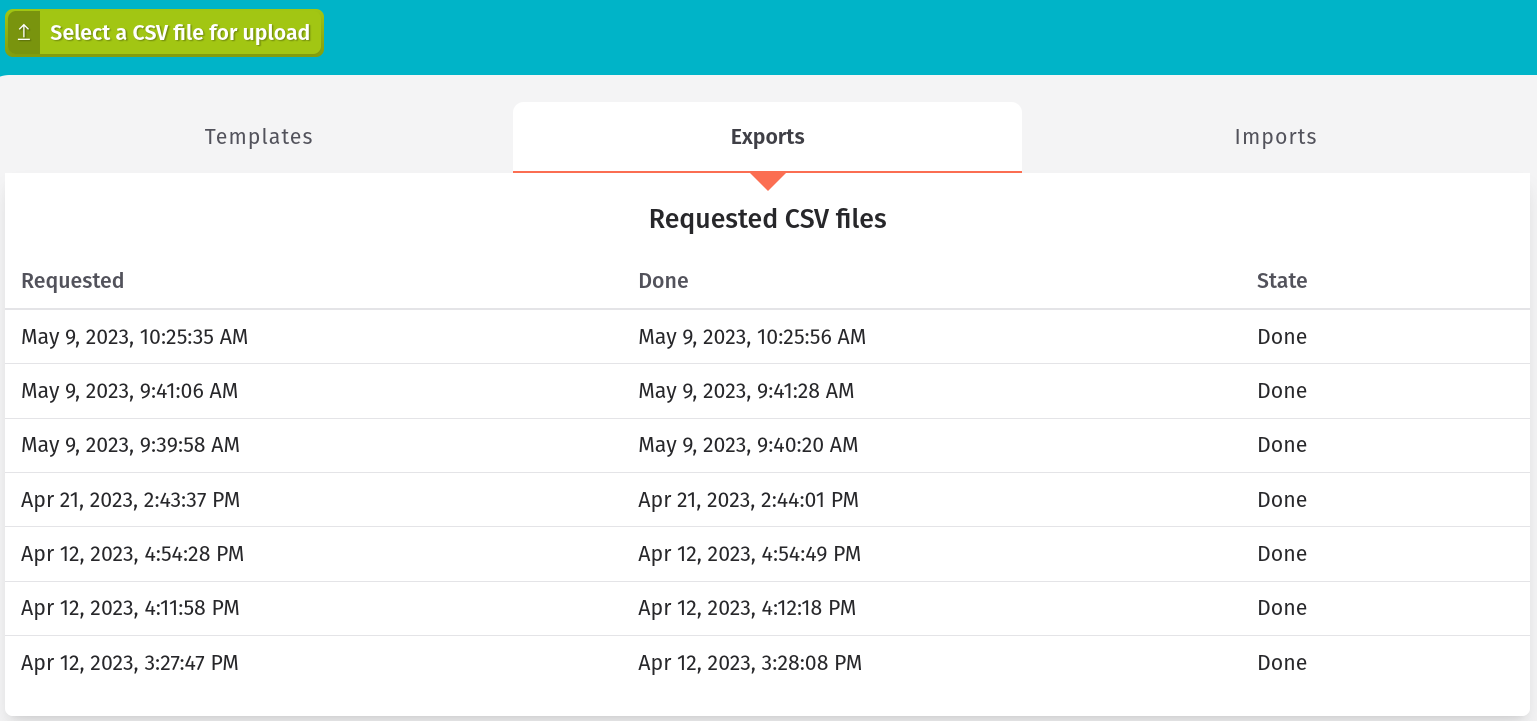The image size is (1537, 721).
Task: Switch to the Imports tab
Action: click(1276, 137)
